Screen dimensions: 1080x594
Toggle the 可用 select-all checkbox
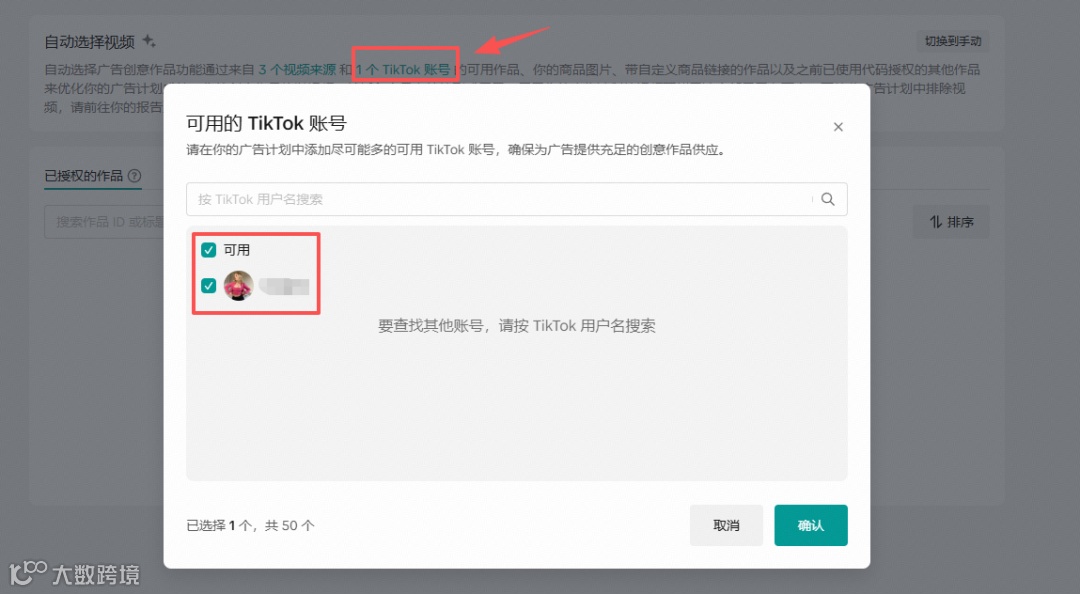[x=209, y=249]
